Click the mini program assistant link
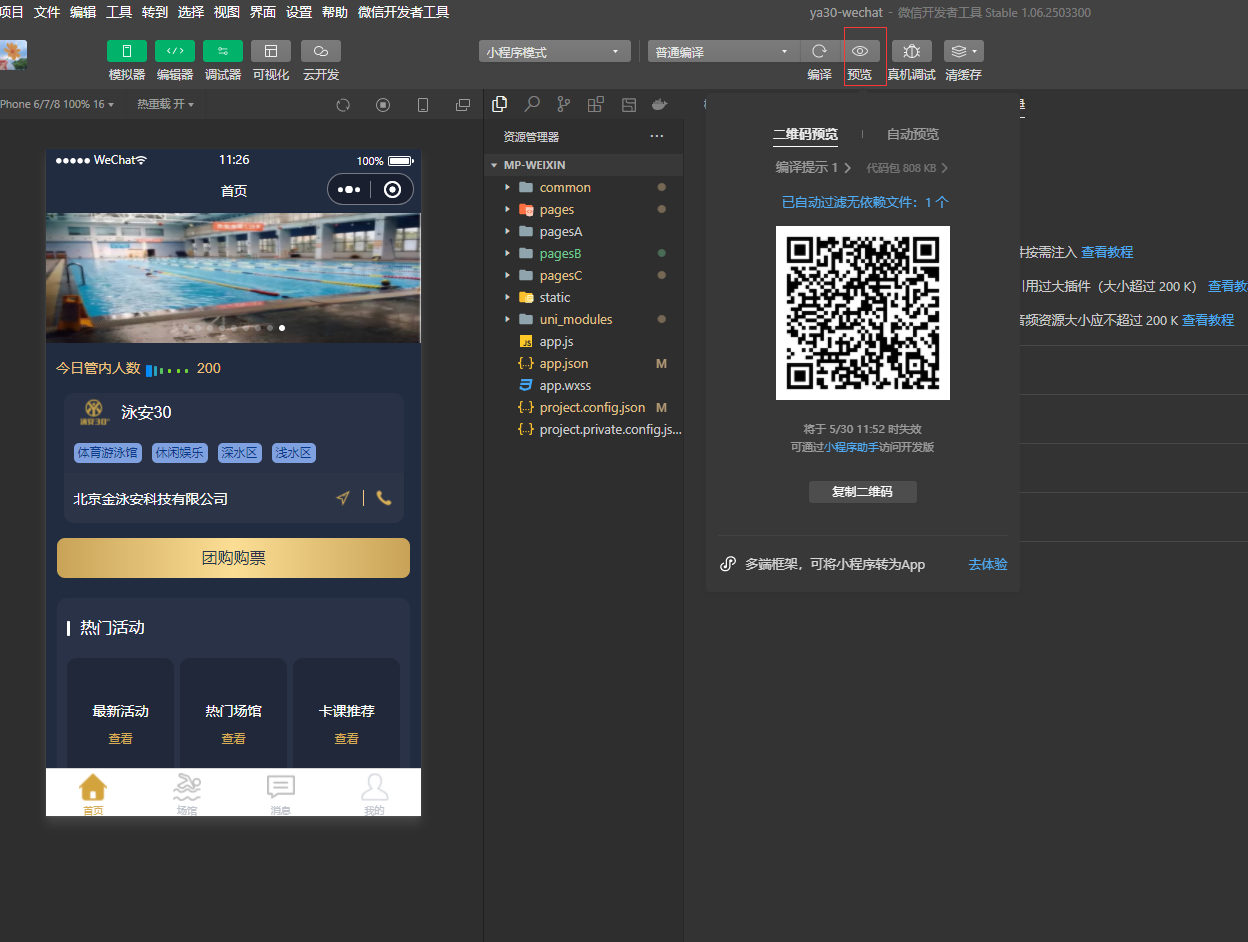1248x942 pixels. [x=851, y=447]
